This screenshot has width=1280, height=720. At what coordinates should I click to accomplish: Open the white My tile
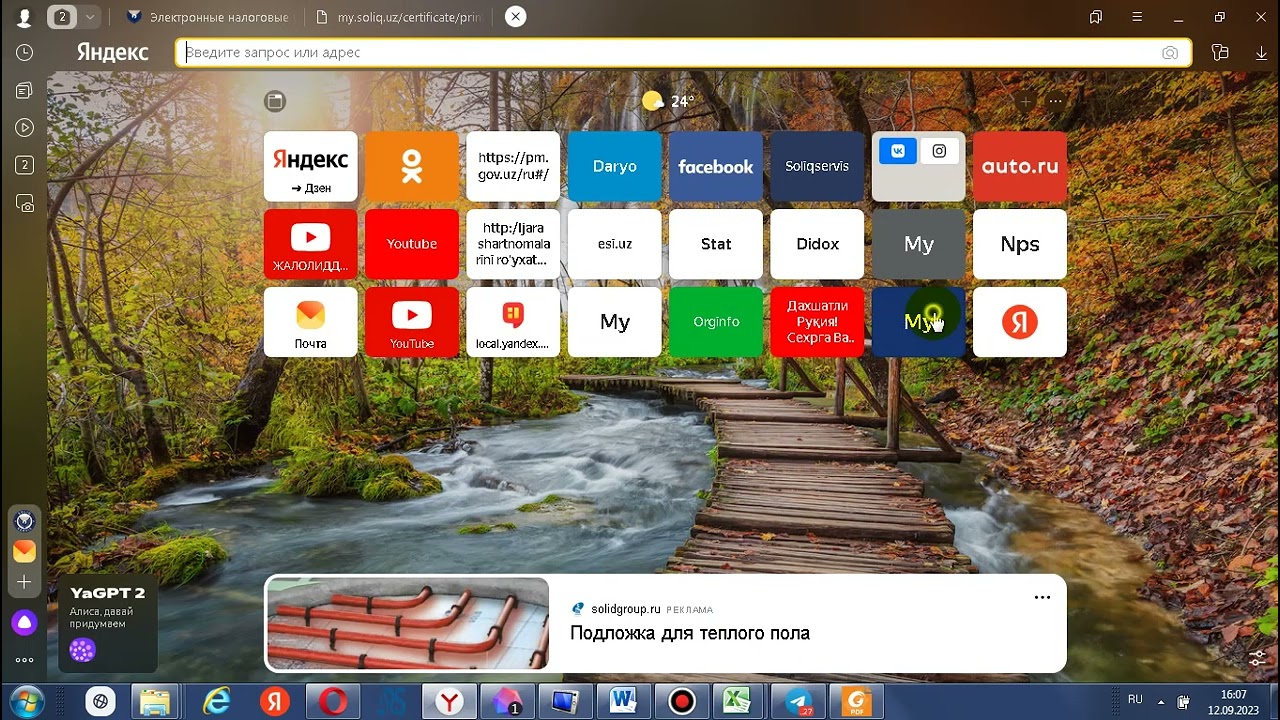coord(615,322)
